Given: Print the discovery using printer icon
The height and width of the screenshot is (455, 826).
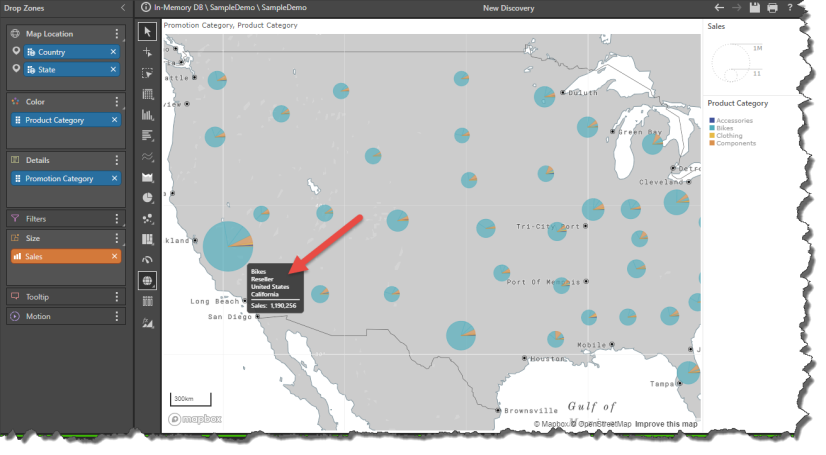Looking at the screenshot, I should click(x=772, y=8).
